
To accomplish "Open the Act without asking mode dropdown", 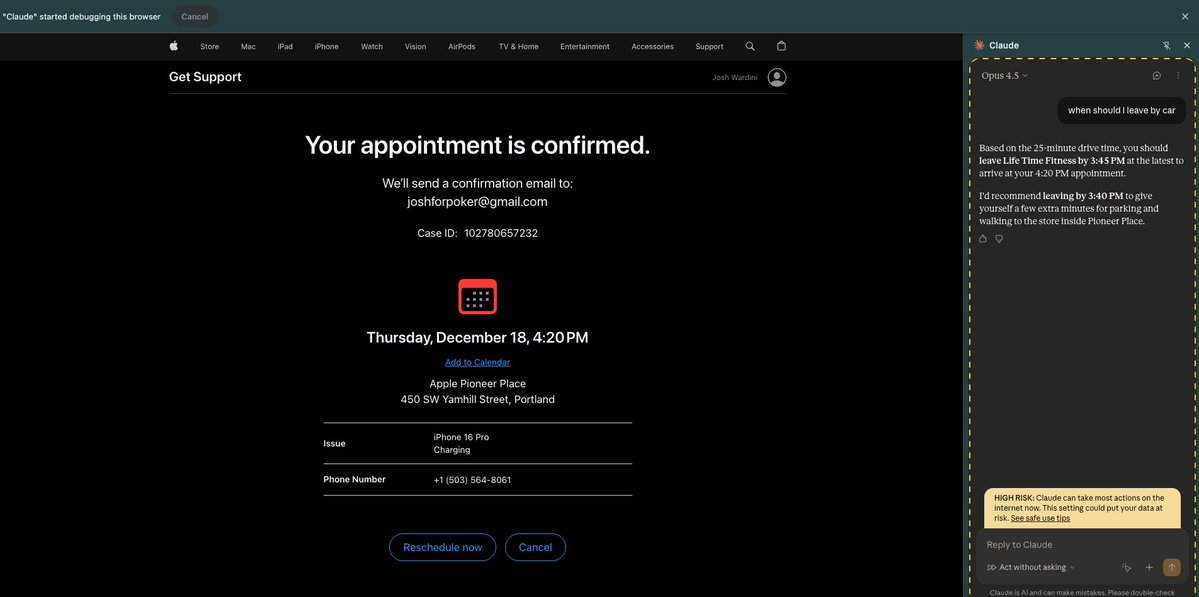I will [x=1031, y=567].
